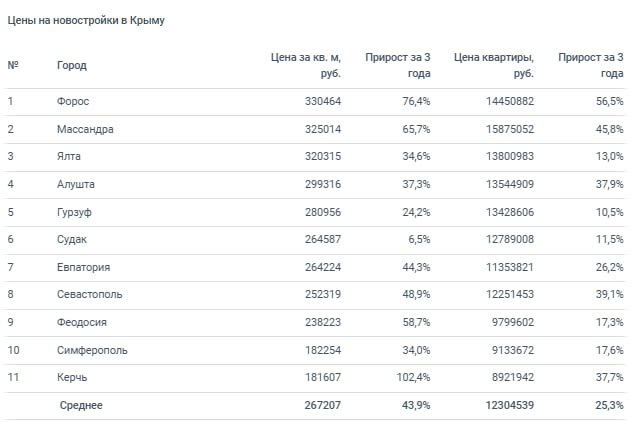The image size is (633, 423).
Task: Click the average growth 43,9%
Action: (417, 405)
